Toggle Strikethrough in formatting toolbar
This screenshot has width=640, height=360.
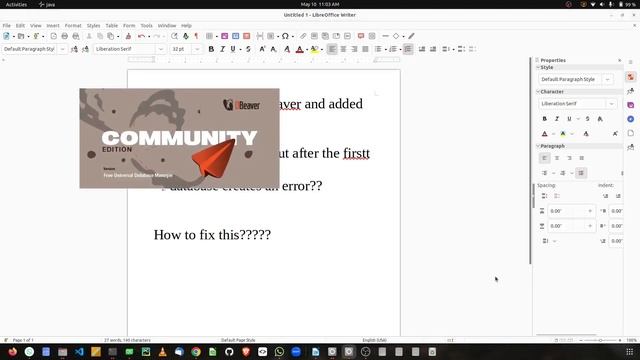248,49
